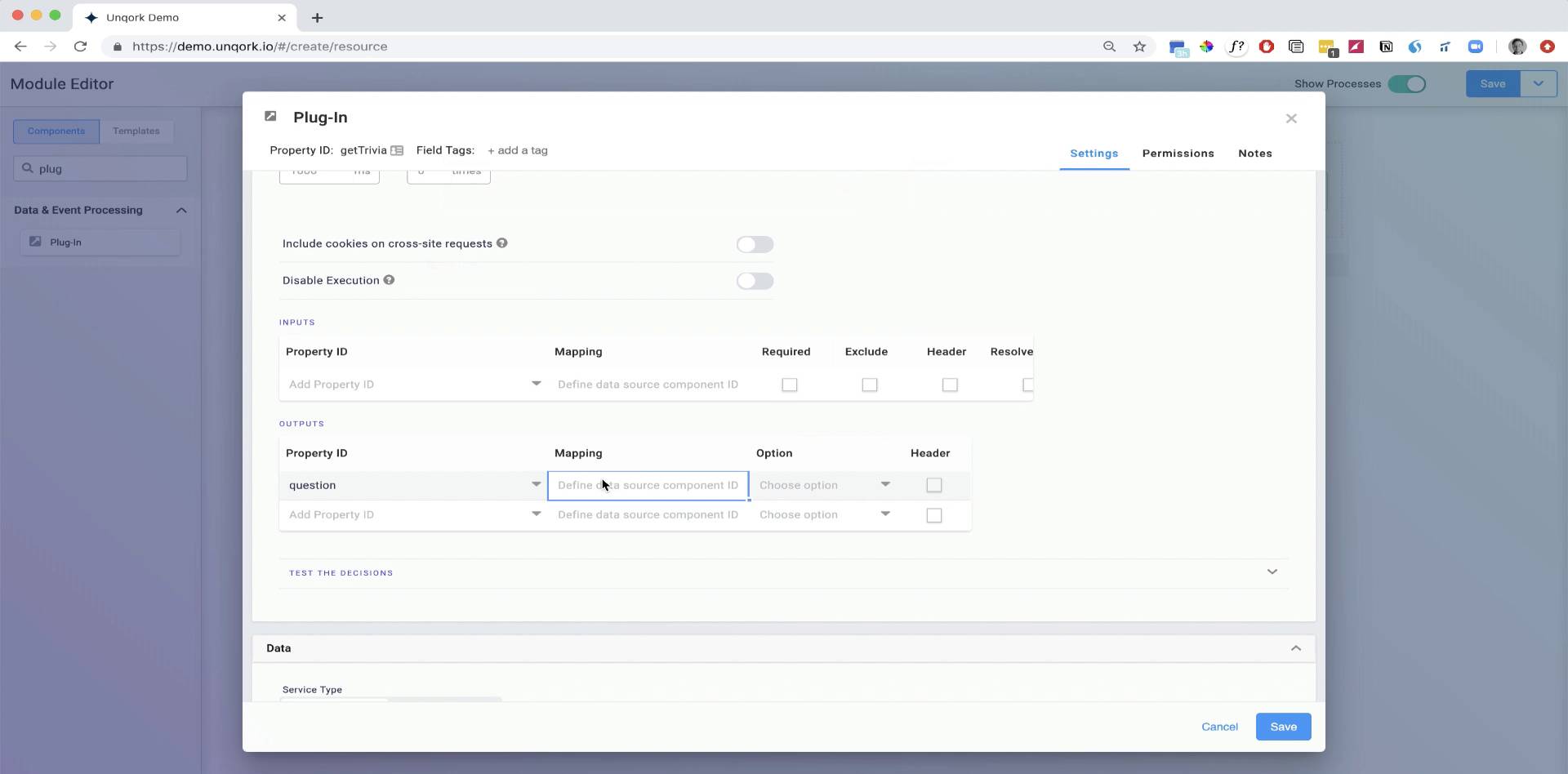Click the Plug-In icon in the modal header
Image resolution: width=1568 pixels, height=774 pixels.
[270, 116]
